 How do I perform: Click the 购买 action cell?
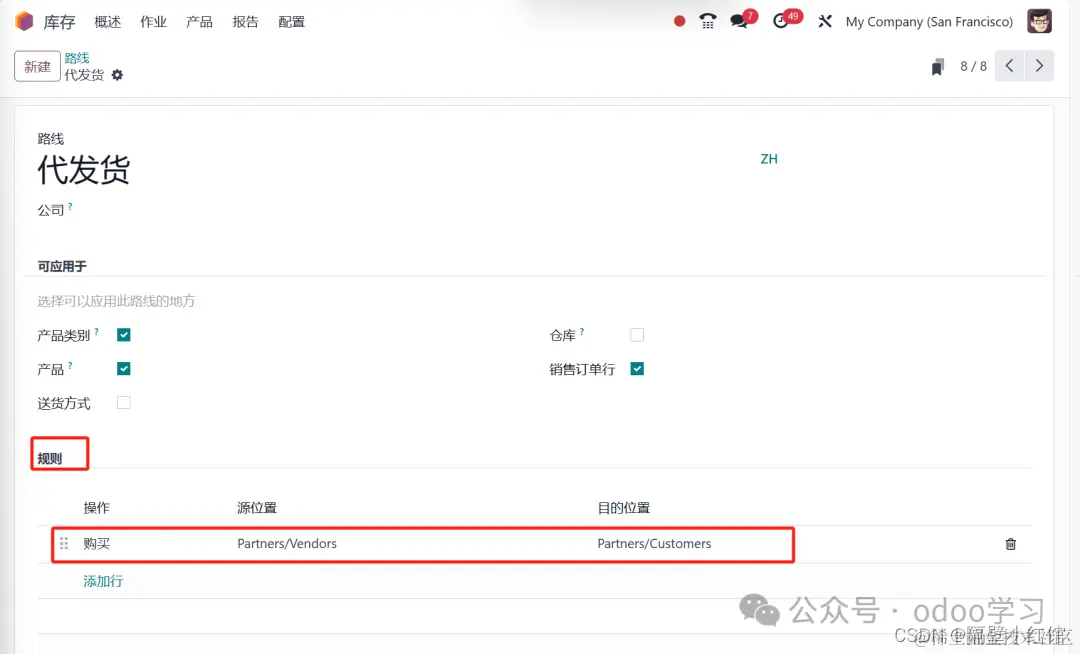click(x=96, y=544)
